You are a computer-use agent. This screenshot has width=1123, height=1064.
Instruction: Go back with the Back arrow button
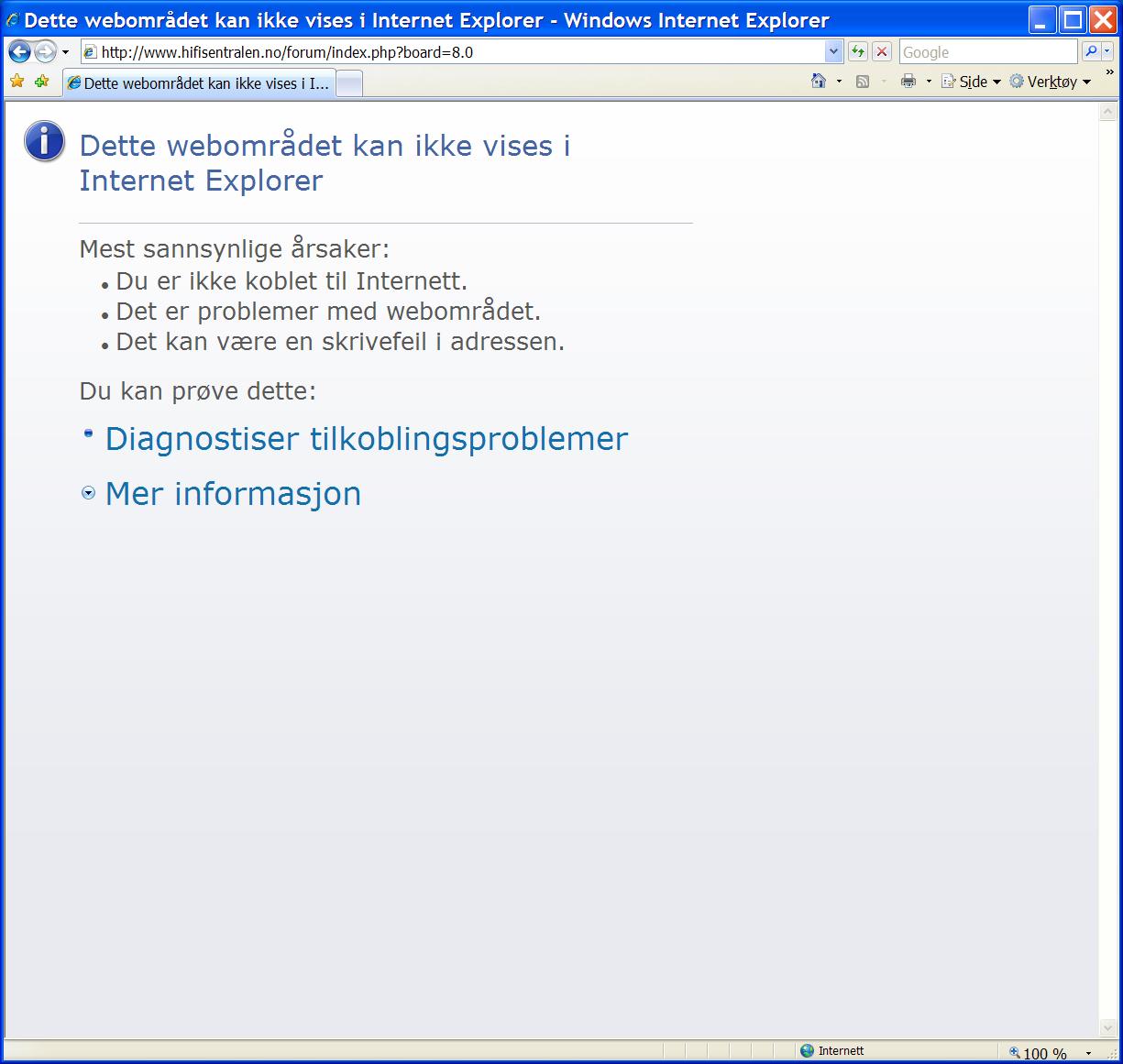19,52
